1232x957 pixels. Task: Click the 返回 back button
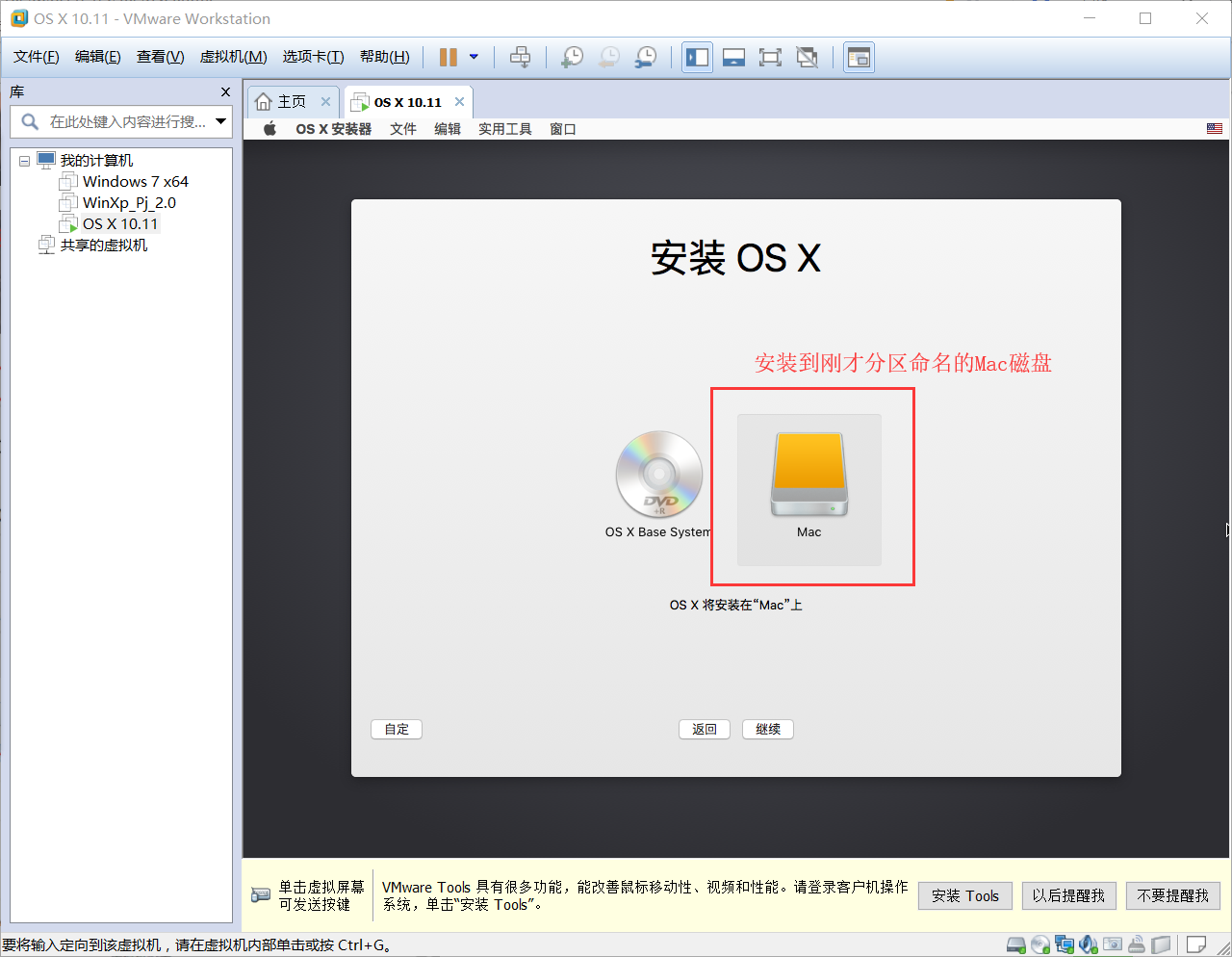[x=705, y=730]
